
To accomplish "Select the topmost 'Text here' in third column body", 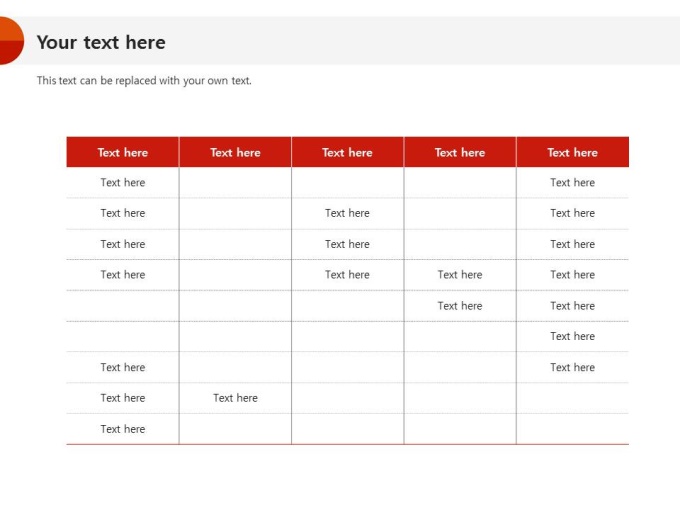I will (347, 213).
